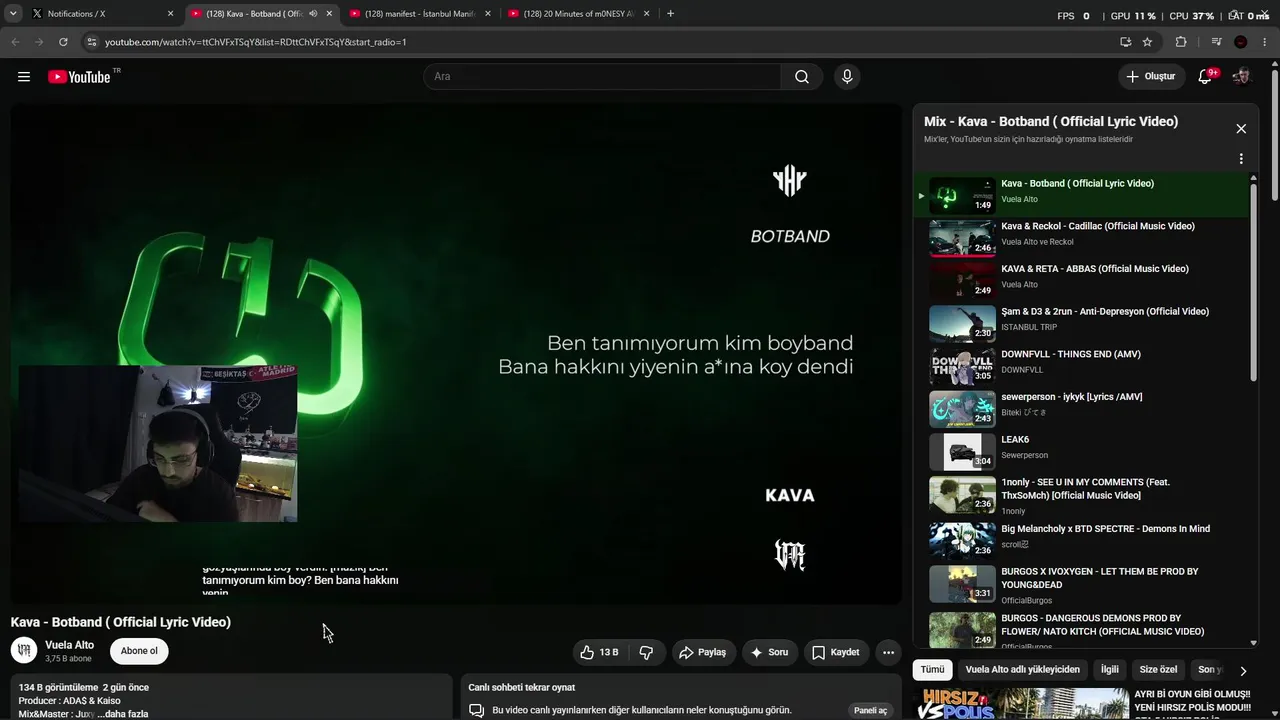Play 1nonly - SEE U IN MY COMMENTS
The image size is (1280, 720).
(x=1081, y=495)
